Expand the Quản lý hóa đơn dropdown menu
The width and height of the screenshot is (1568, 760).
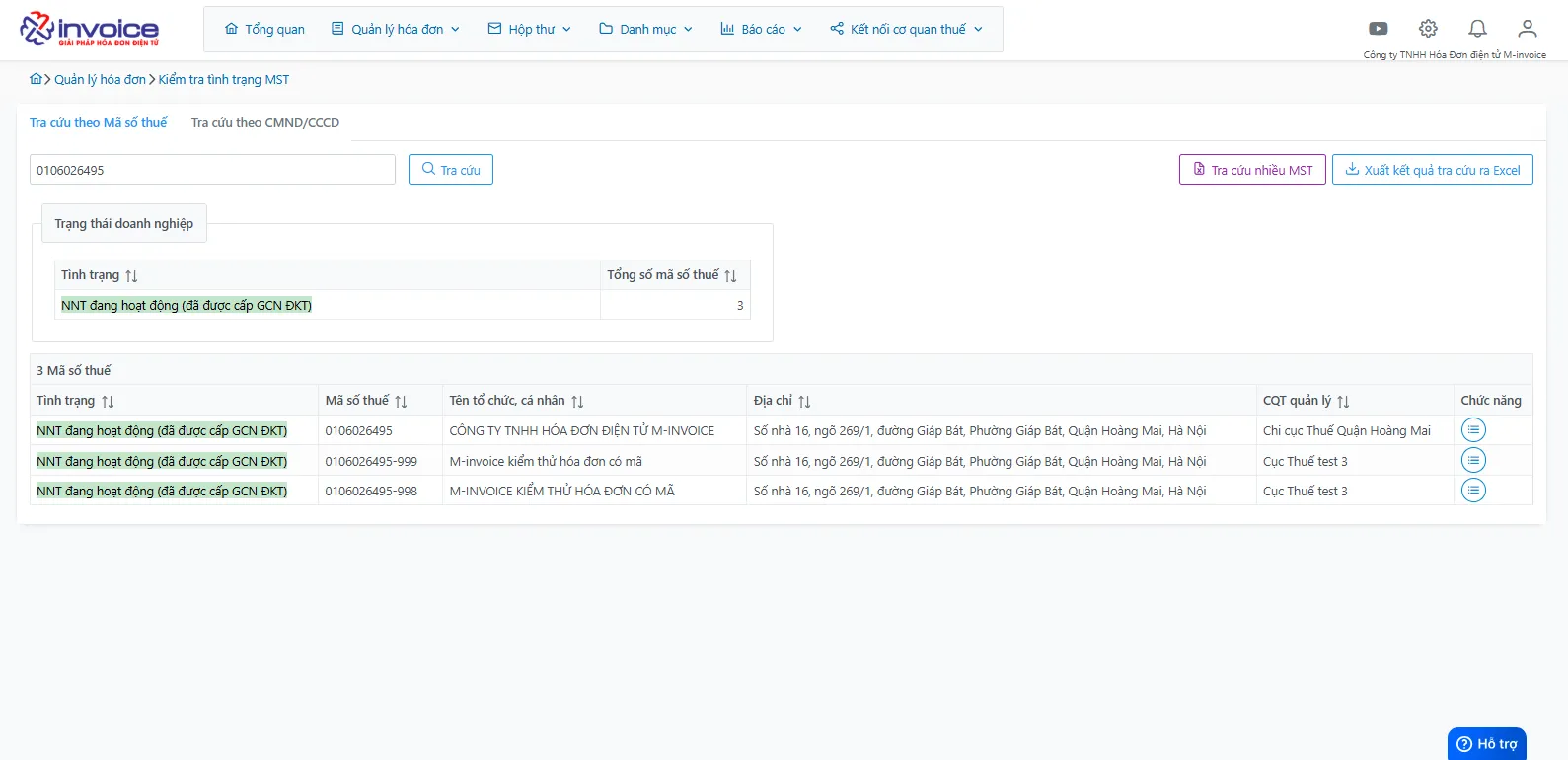(x=396, y=29)
